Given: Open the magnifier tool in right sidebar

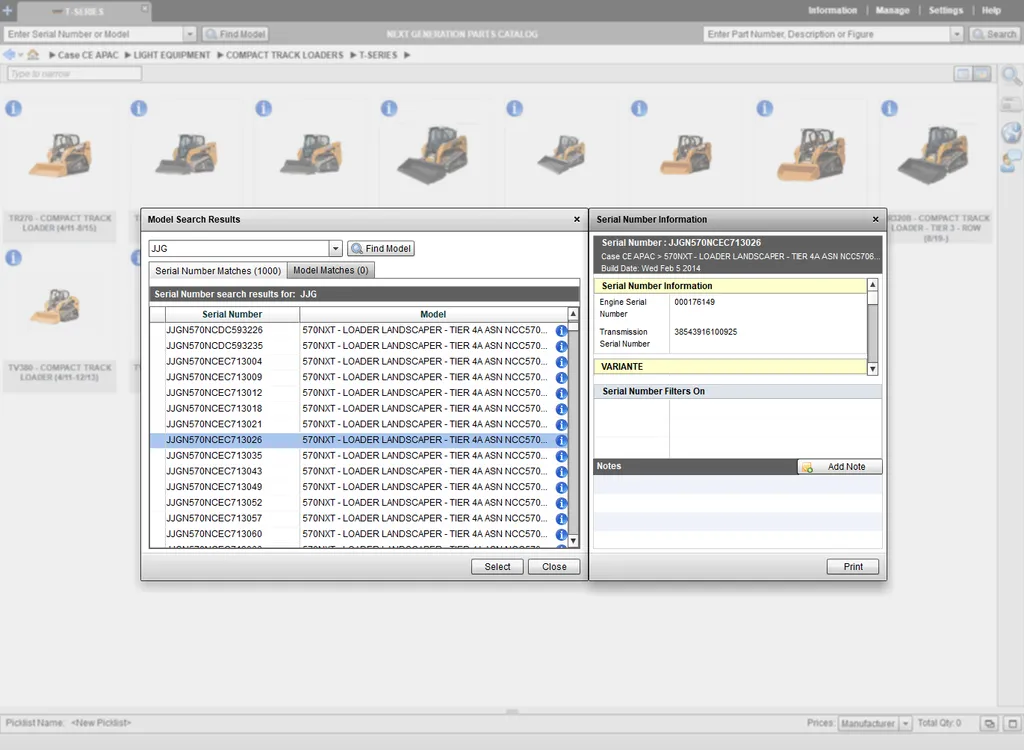Looking at the screenshot, I should coord(1011,76).
